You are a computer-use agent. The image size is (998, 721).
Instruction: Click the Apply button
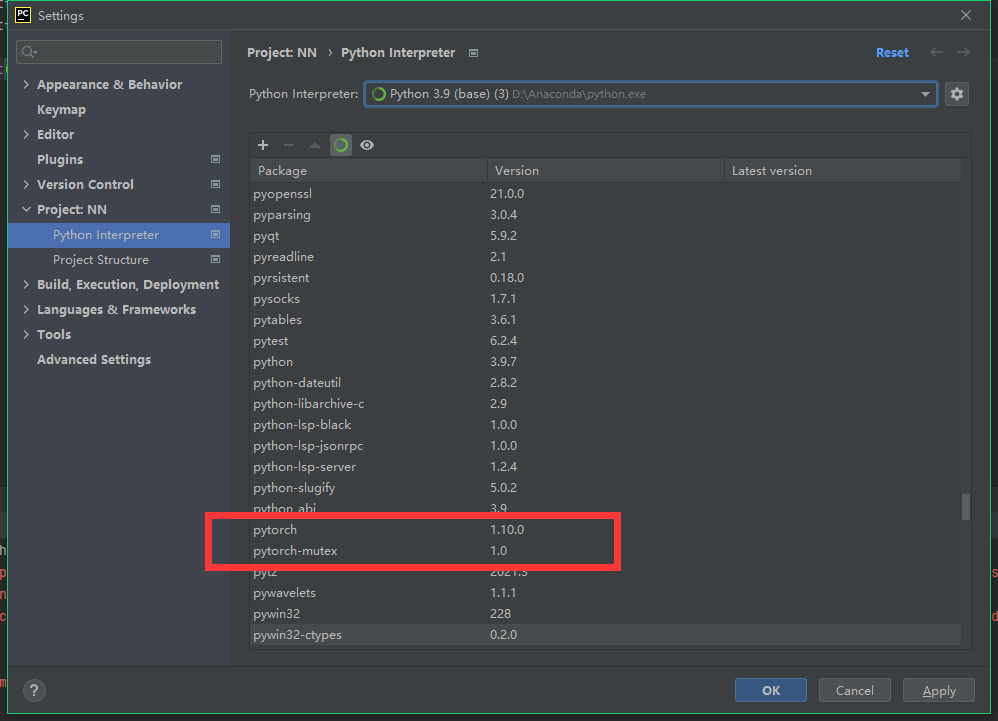click(938, 690)
